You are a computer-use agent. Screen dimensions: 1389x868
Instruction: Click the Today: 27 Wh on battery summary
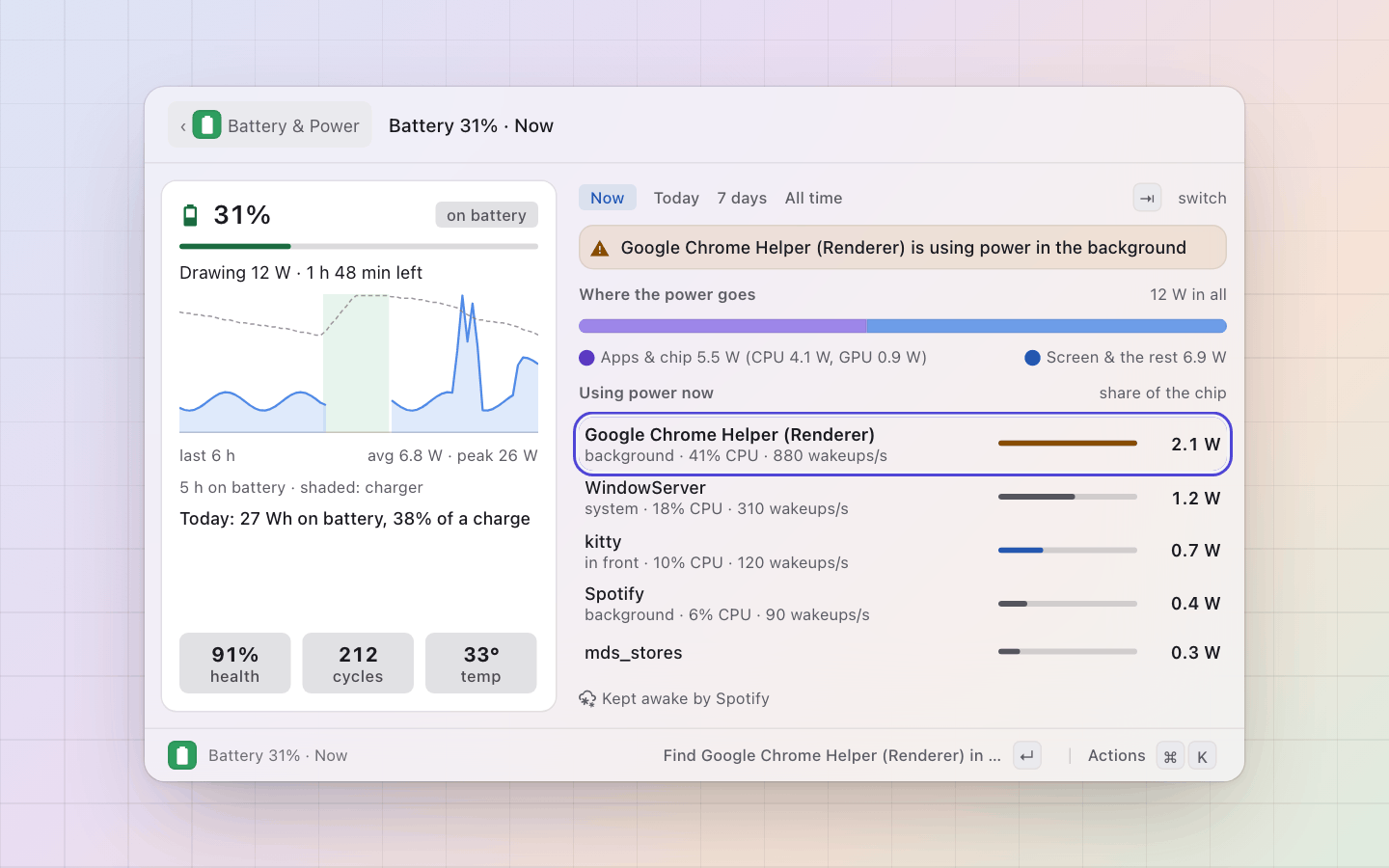coord(355,519)
